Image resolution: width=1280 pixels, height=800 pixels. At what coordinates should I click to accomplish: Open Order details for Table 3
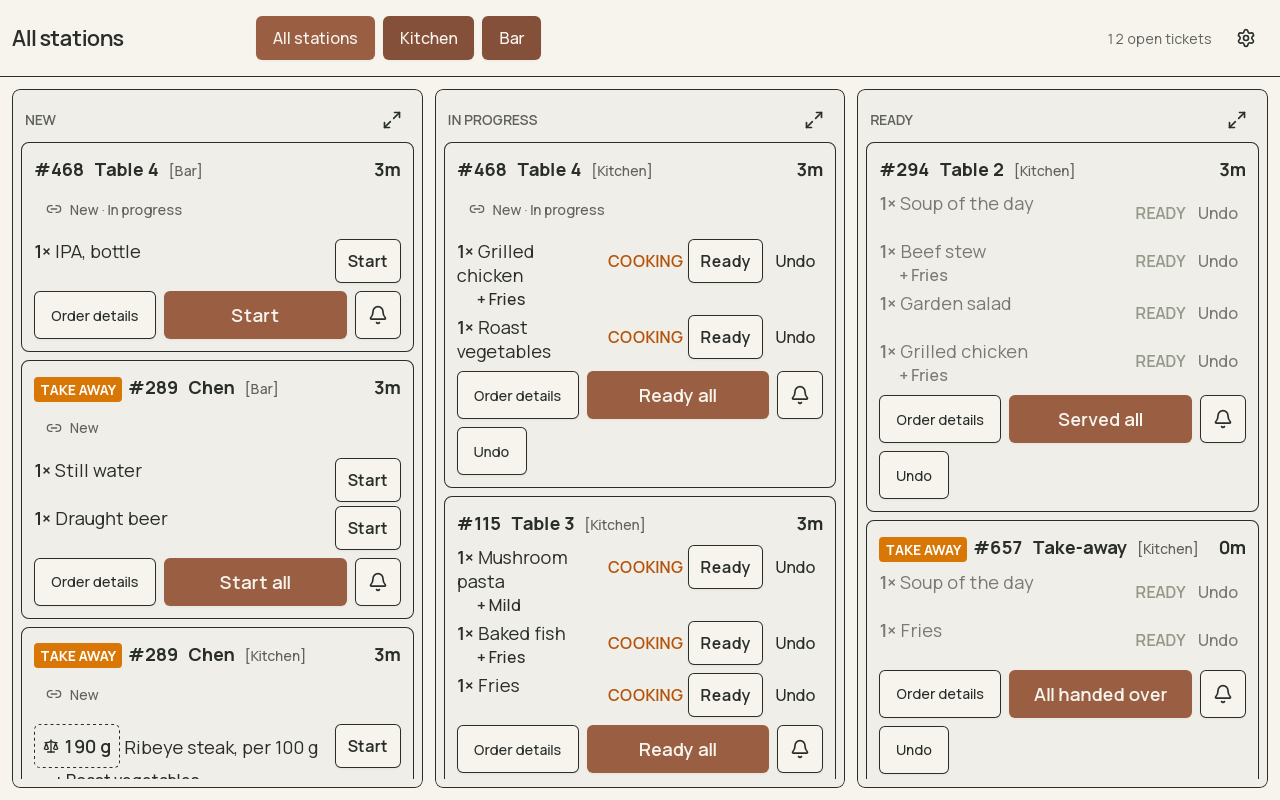coord(518,749)
